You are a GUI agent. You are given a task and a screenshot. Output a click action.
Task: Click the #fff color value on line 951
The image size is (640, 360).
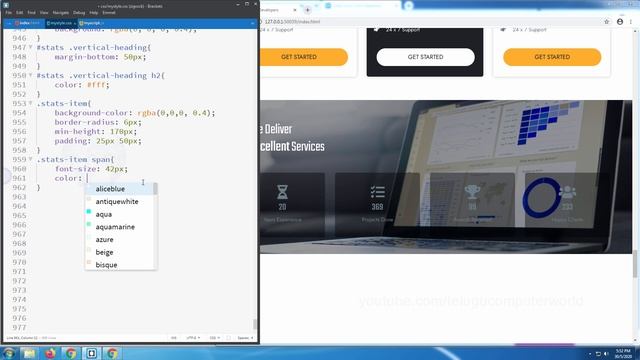pos(96,85)
